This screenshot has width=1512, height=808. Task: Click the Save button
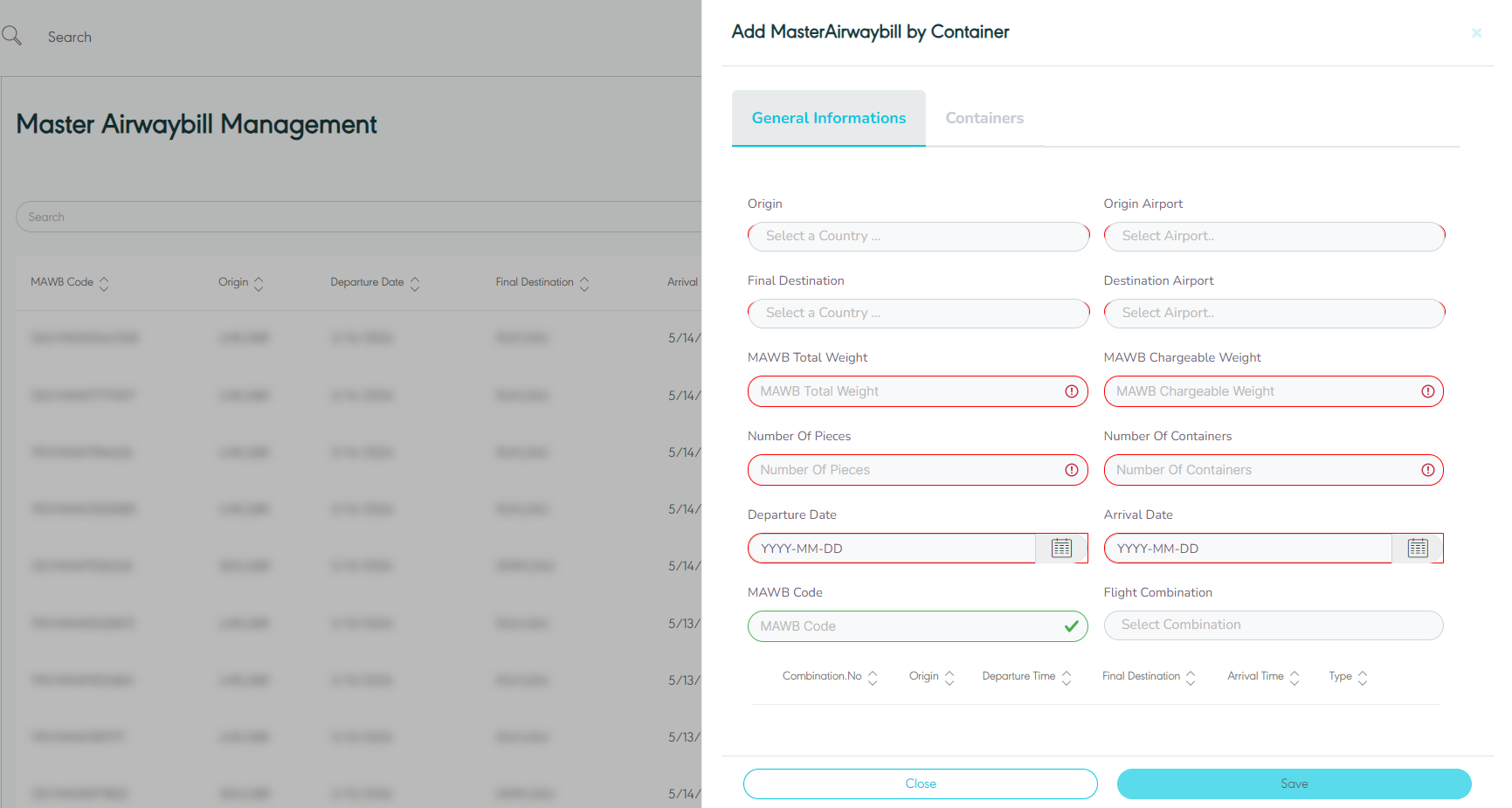(x=1294, y=784)
